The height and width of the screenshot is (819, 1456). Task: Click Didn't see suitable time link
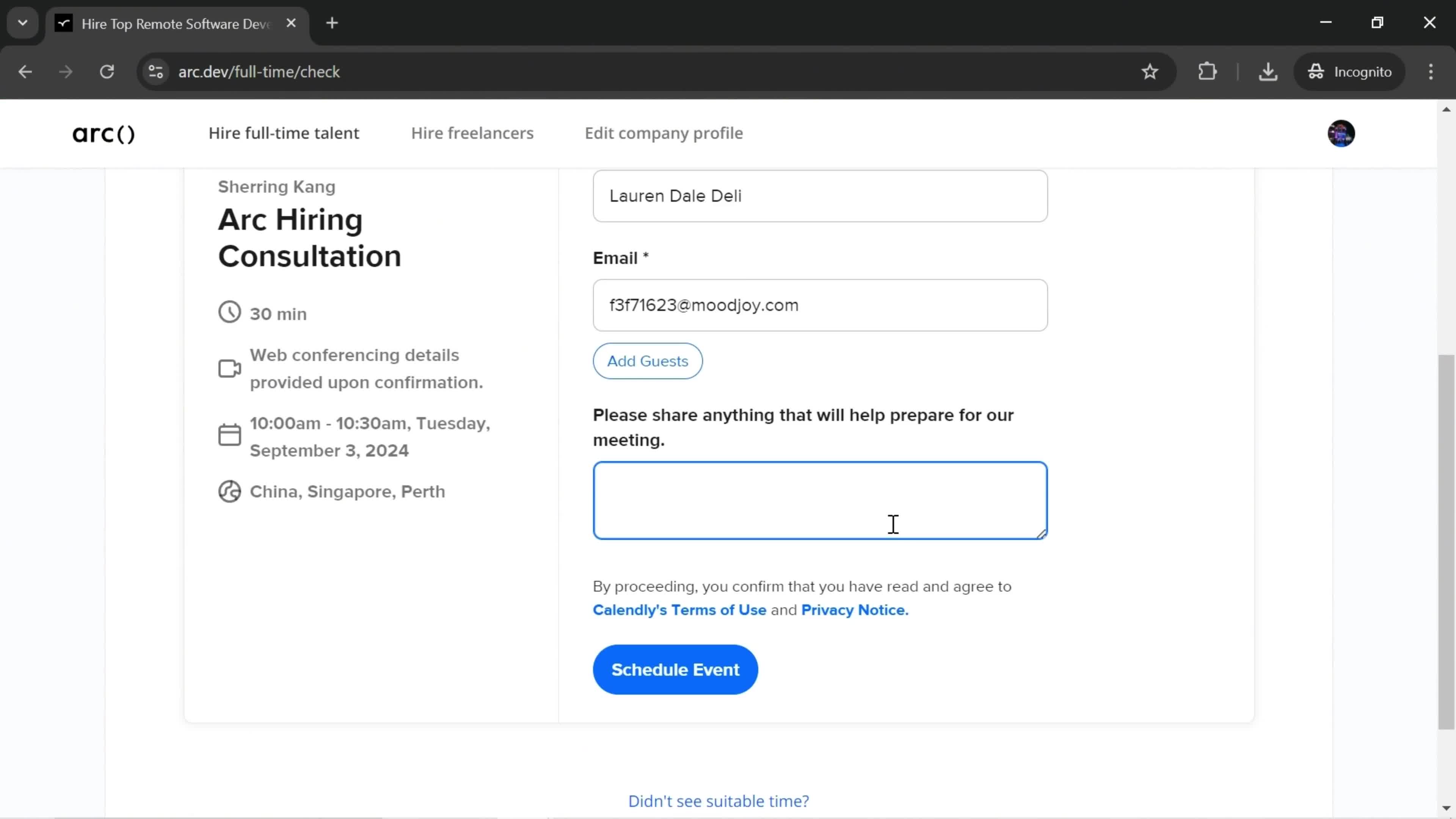click(x=719, y=801)
